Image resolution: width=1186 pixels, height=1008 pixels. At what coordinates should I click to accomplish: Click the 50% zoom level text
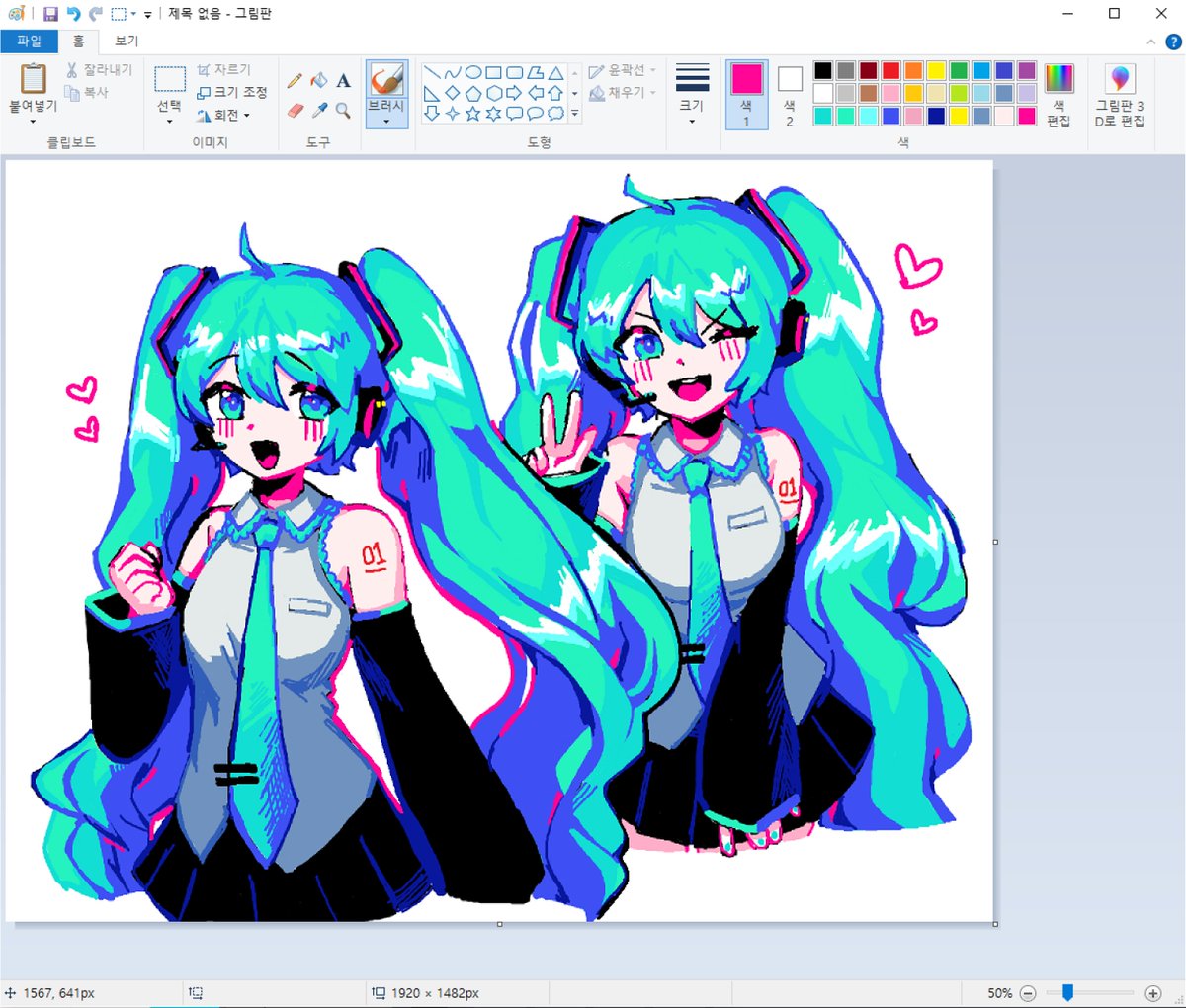(x=999, y=993)
